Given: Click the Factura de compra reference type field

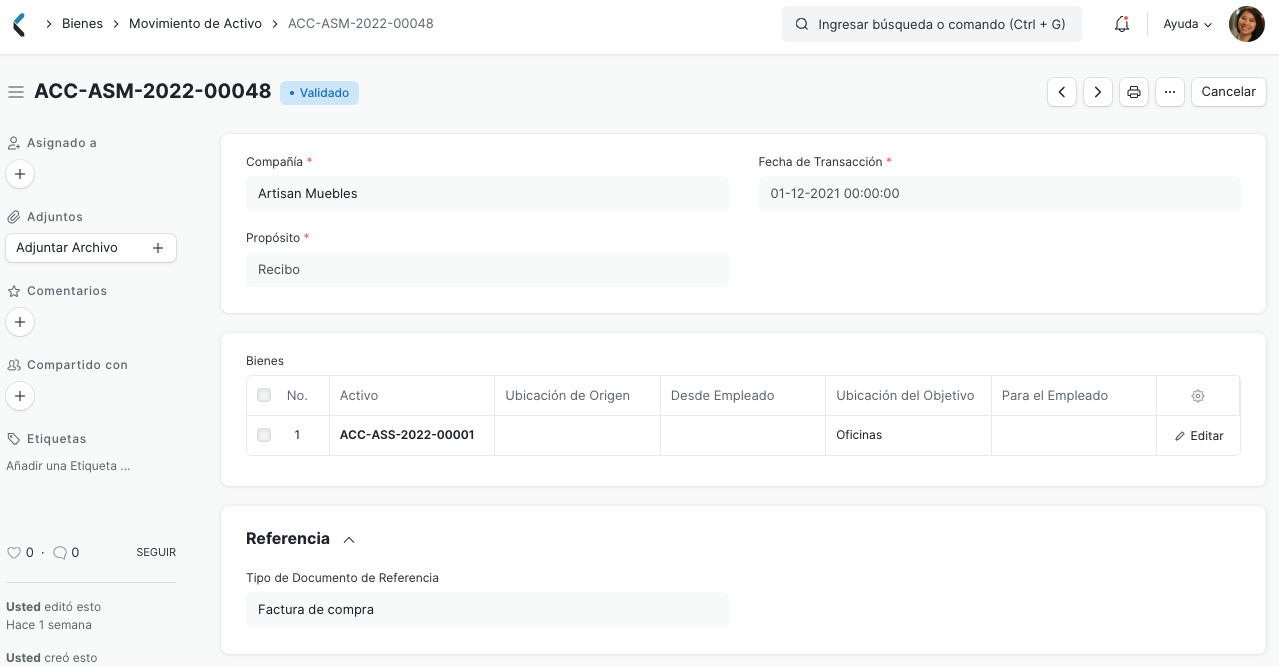Looking at the screenshot, I should point(487,610).
